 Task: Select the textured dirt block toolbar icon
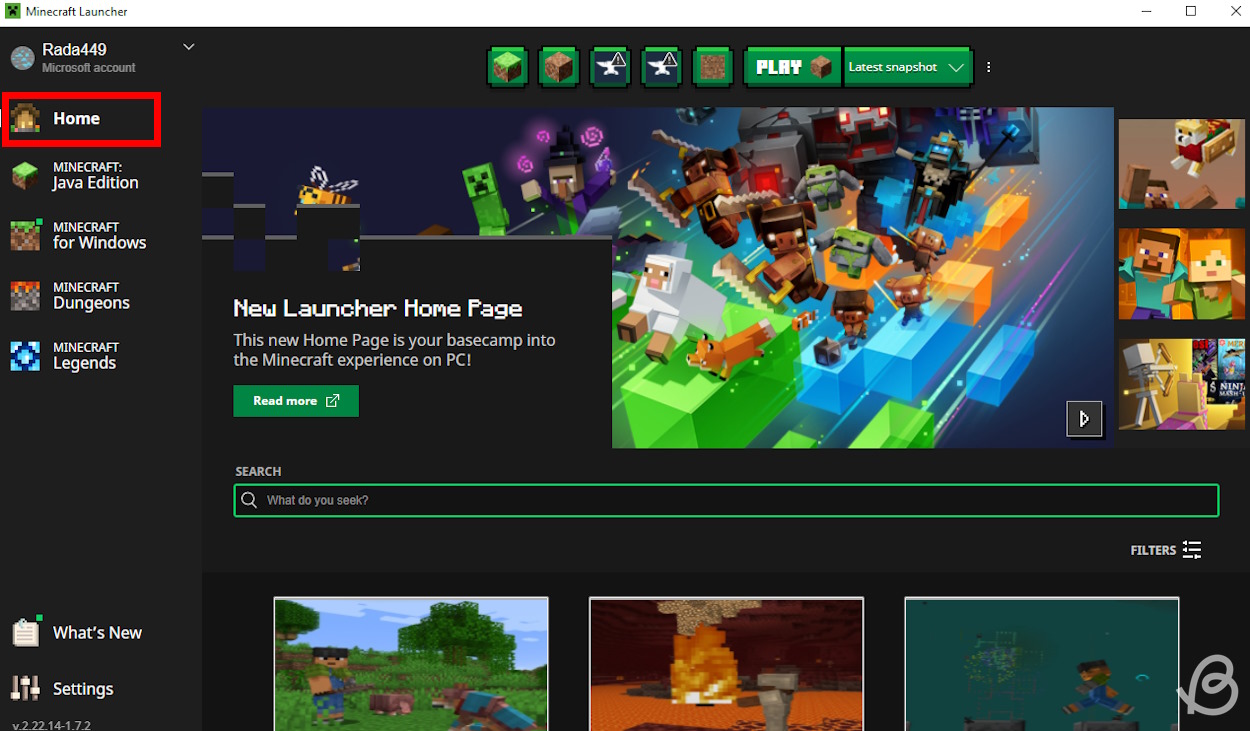pyautogui.click(x=712, y=67)
